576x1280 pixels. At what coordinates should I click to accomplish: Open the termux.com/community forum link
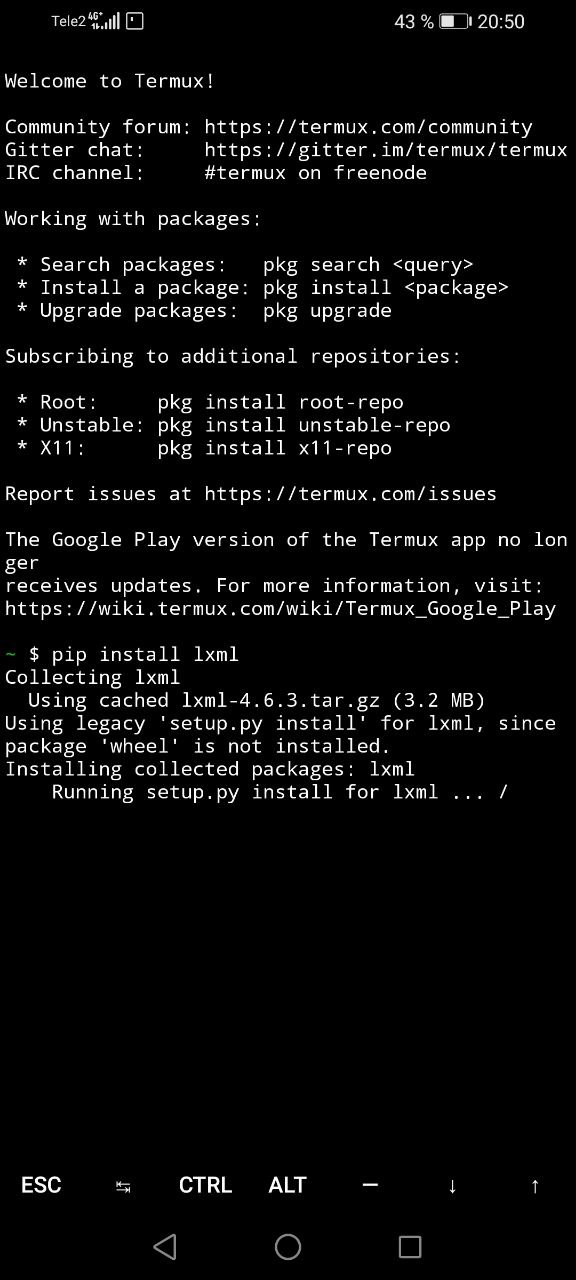[x=368, y=127]
